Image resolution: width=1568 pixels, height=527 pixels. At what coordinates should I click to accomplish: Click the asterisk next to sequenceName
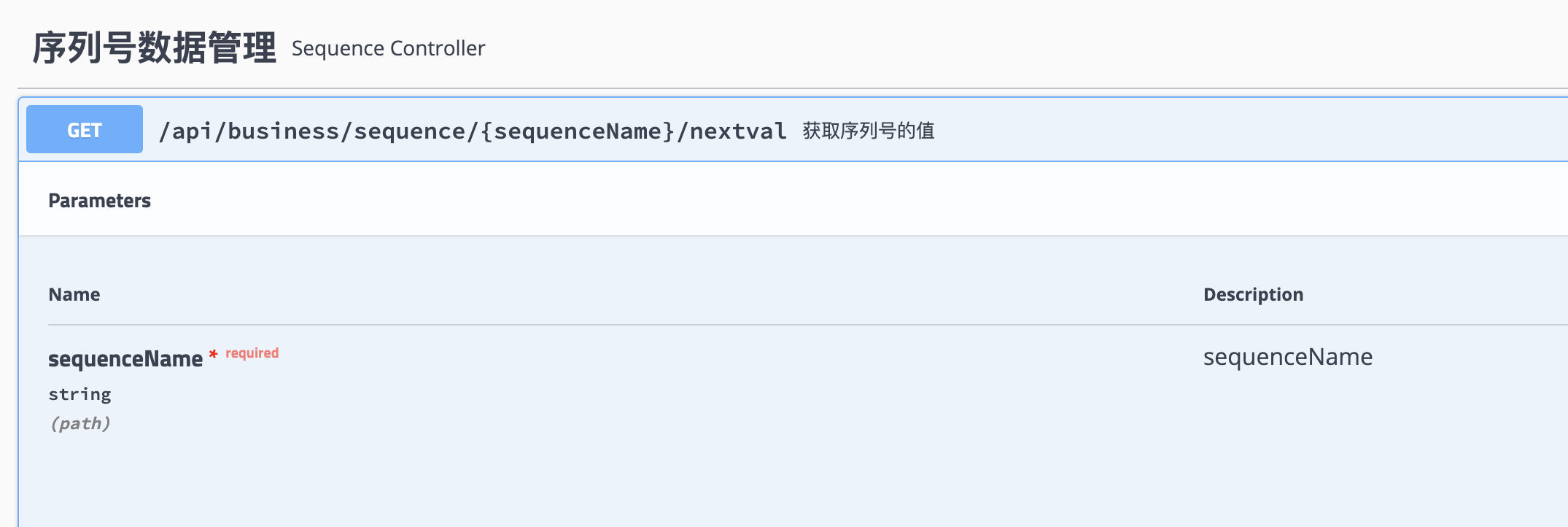213,355
